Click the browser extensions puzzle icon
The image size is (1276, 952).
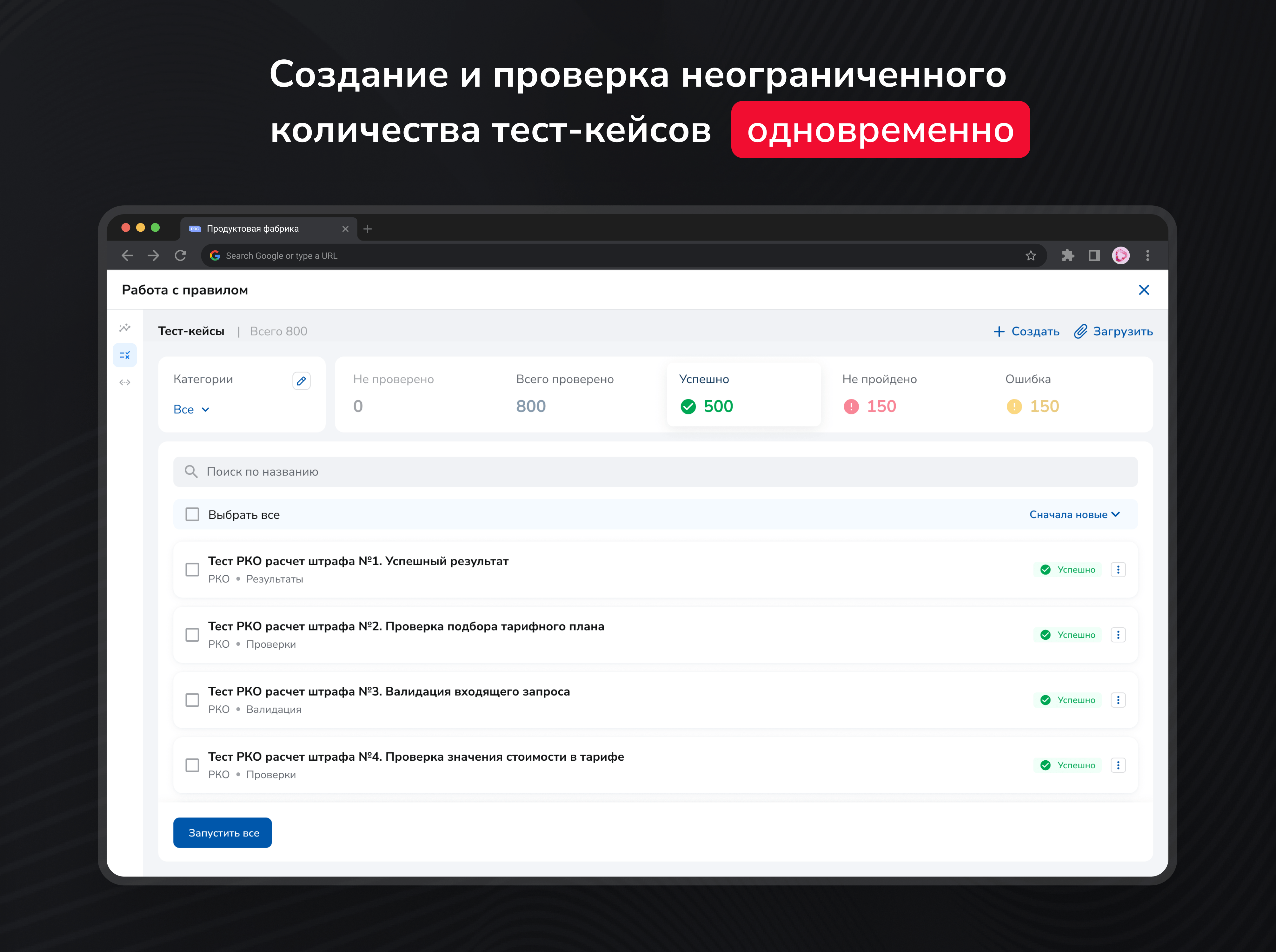click(x=1067, y=255)
